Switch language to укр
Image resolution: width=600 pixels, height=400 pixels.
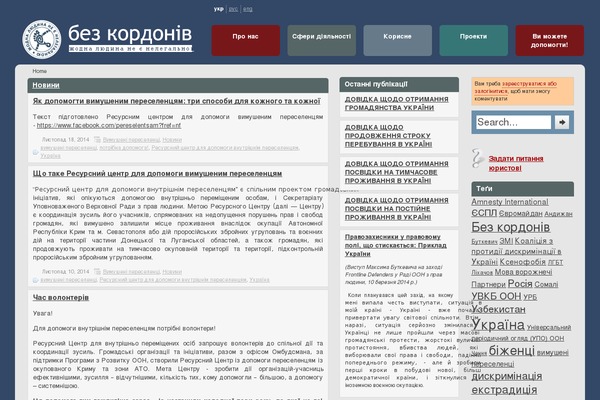coord(218,9)
